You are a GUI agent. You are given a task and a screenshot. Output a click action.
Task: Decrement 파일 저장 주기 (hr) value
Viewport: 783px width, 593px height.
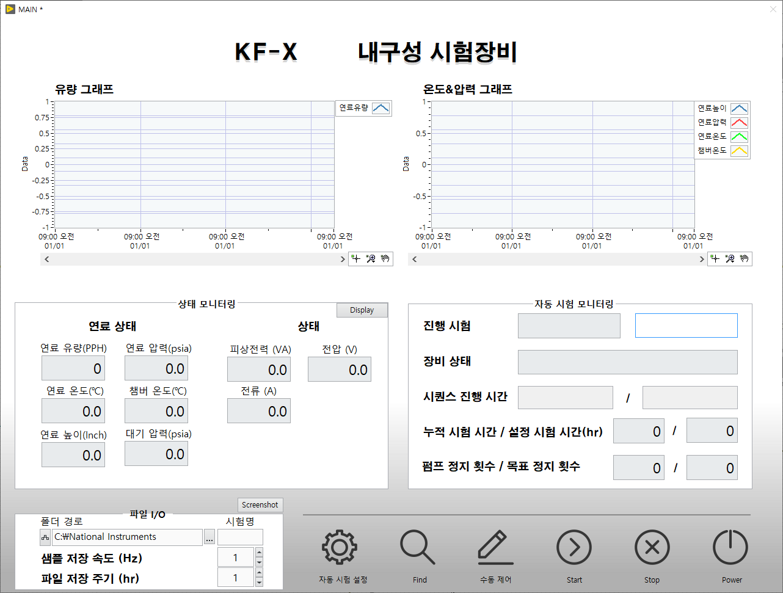coord(259,582)
